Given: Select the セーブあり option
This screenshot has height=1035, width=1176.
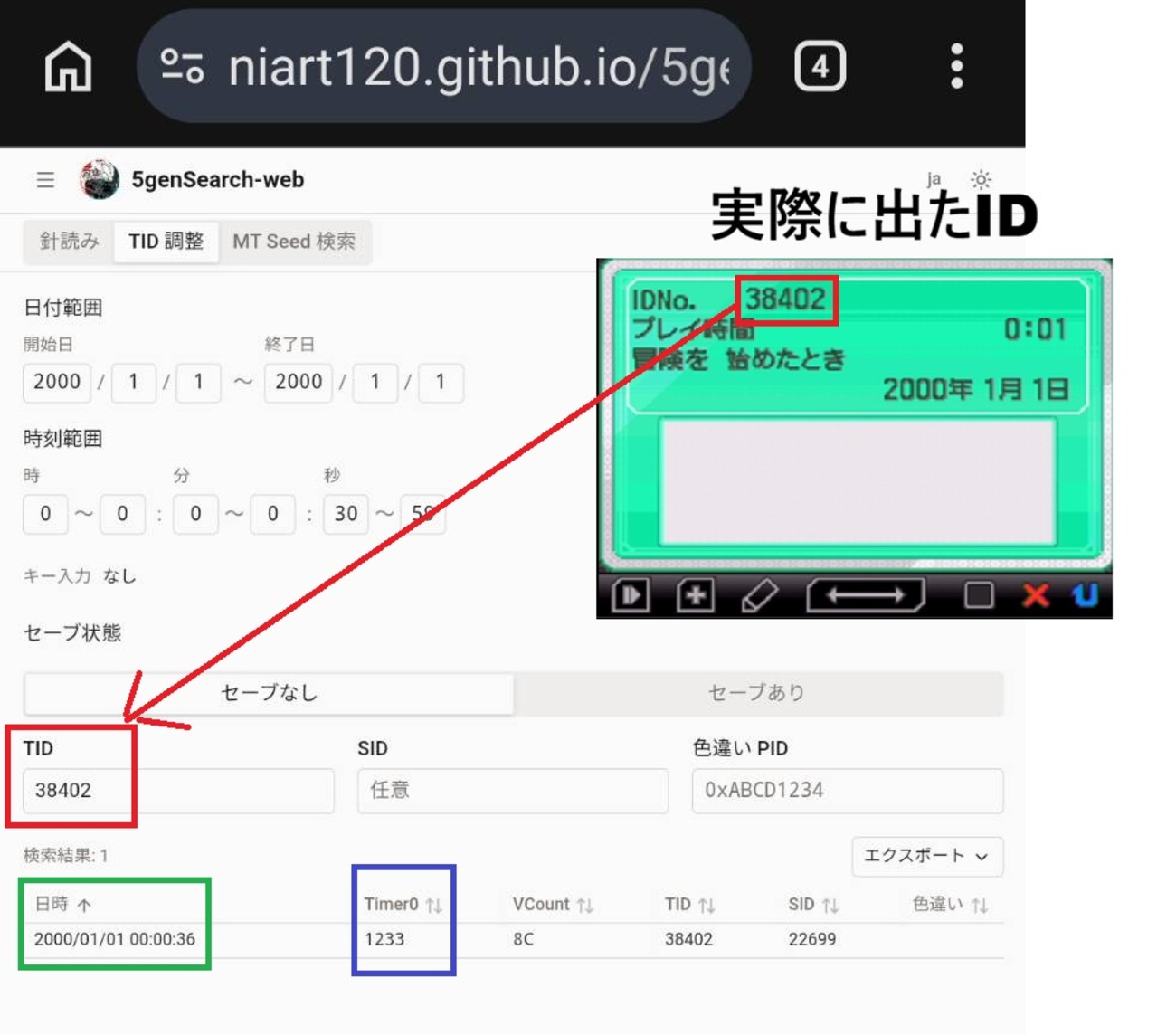Looking at the screenshot, I should point(757,693).
